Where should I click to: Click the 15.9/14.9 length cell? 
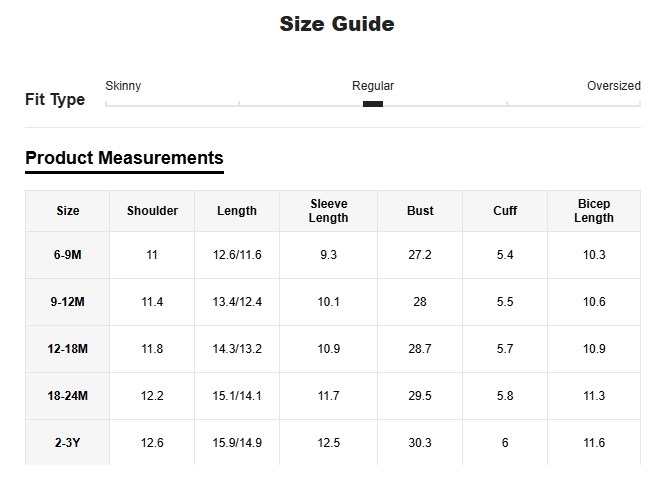(x=237, y=443)
